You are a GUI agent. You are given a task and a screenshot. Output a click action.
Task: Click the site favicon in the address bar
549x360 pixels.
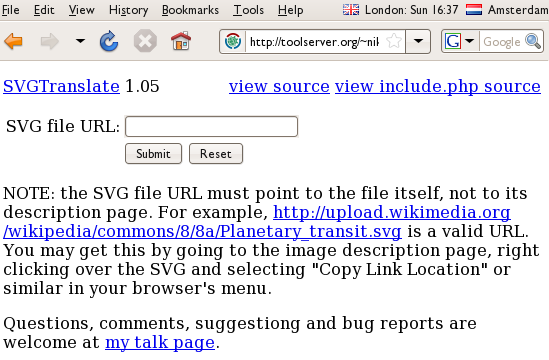point(233,41)
